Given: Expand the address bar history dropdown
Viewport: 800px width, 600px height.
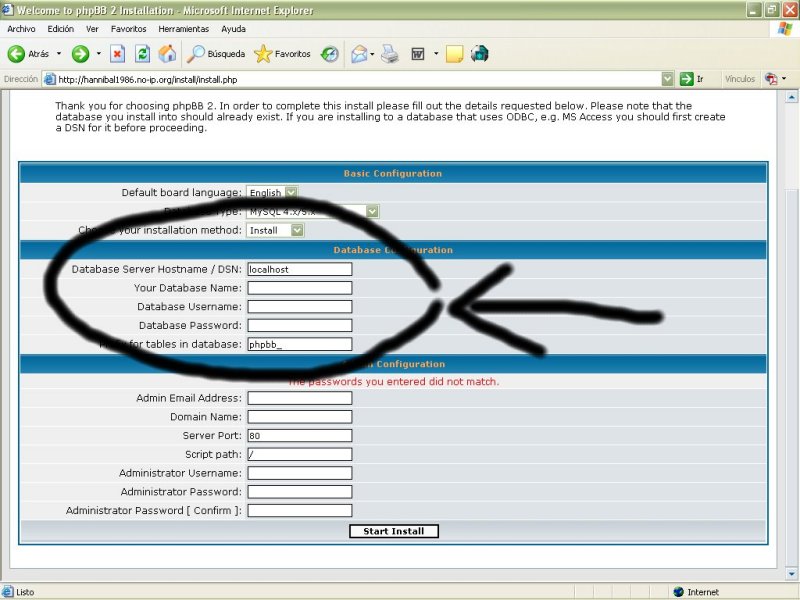Looking at the screenshot, I should [x=667, y=79].
